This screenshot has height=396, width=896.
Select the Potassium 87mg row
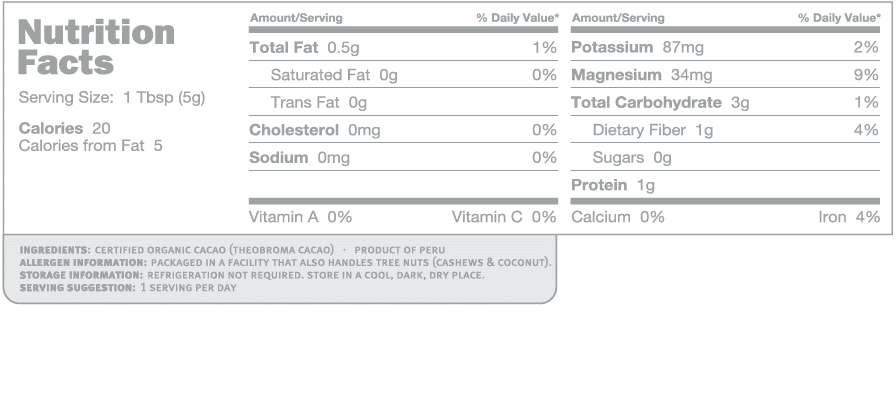click(x=725, y=47)
